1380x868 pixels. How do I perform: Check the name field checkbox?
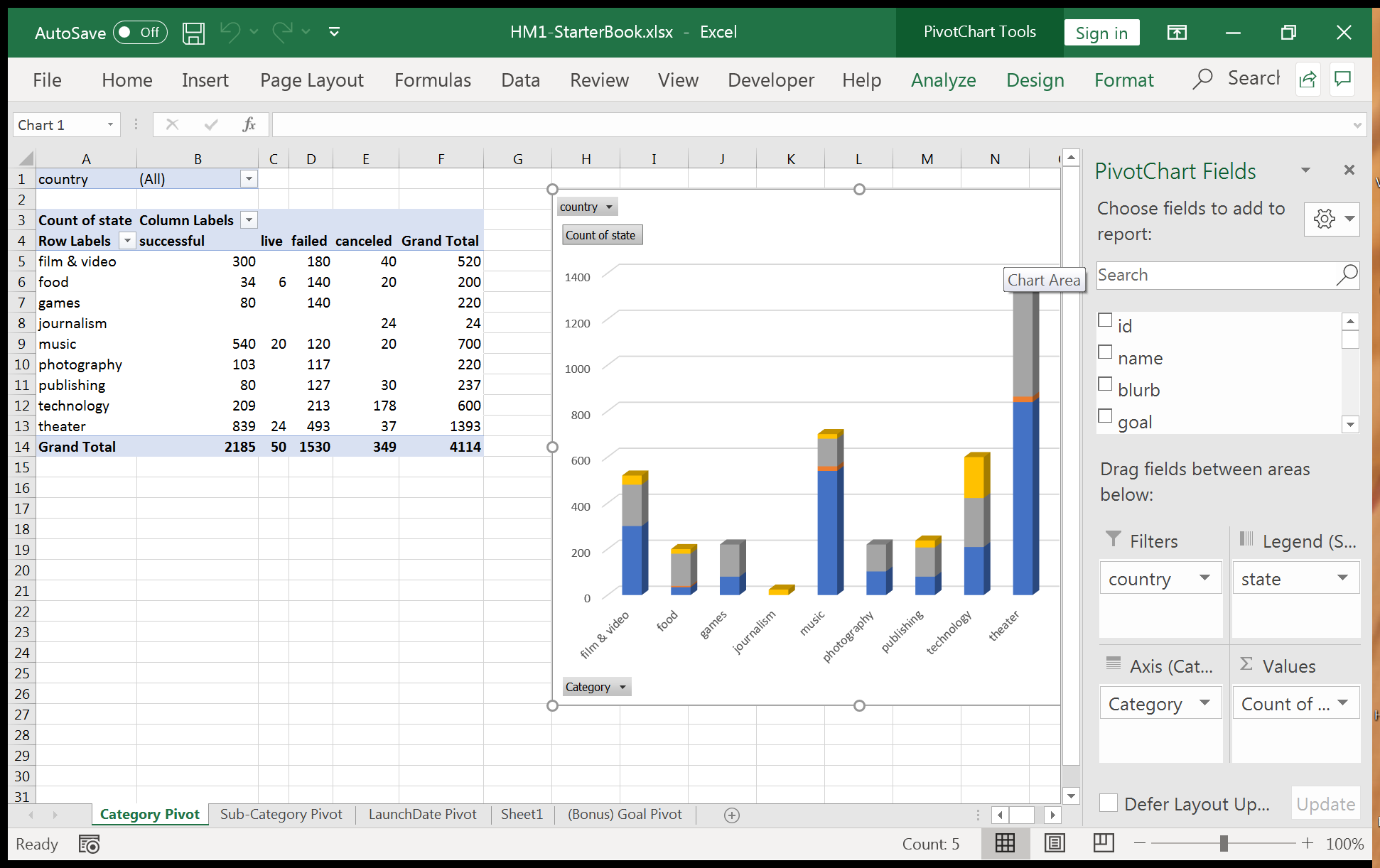point(1105,352)
